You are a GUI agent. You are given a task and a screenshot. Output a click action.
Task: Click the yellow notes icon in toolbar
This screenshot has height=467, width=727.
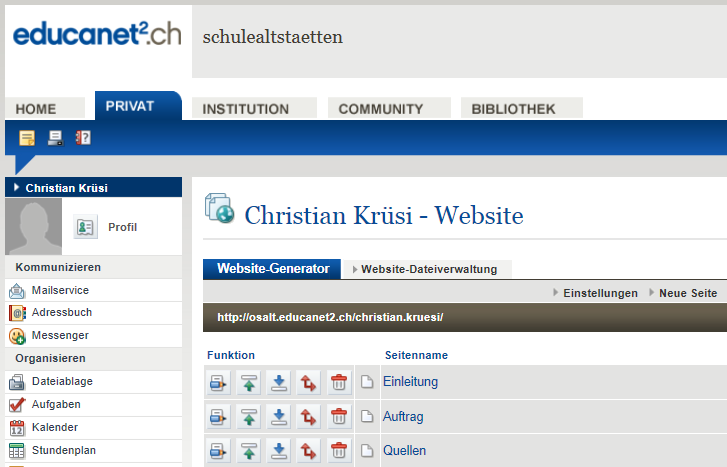(27, 138)
